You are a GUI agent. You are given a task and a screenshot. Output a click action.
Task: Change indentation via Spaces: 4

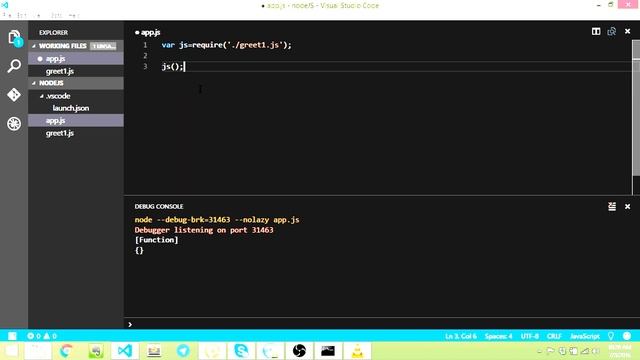(498, 336)
